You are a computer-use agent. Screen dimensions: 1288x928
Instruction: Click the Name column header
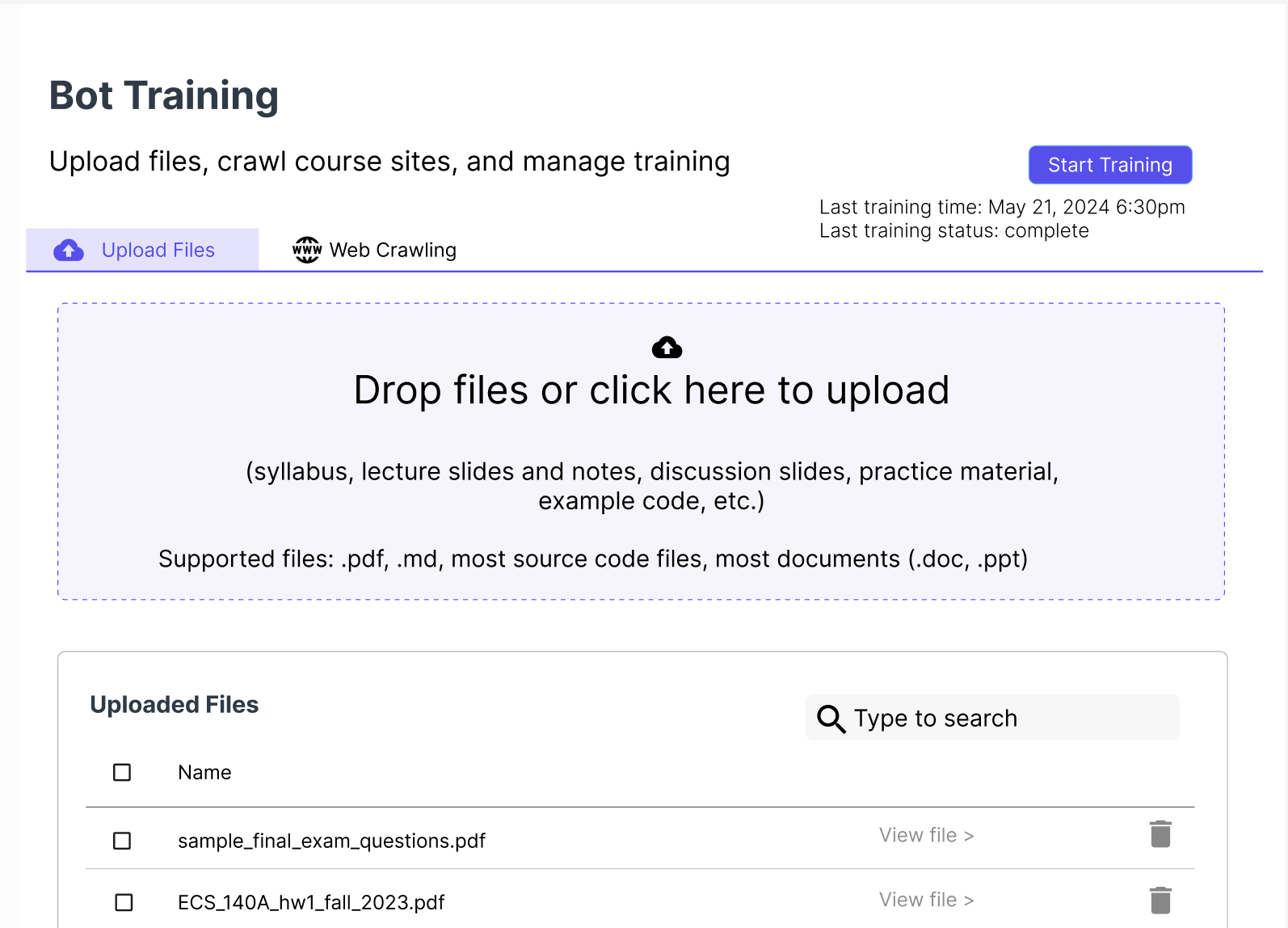coord(204,773)
